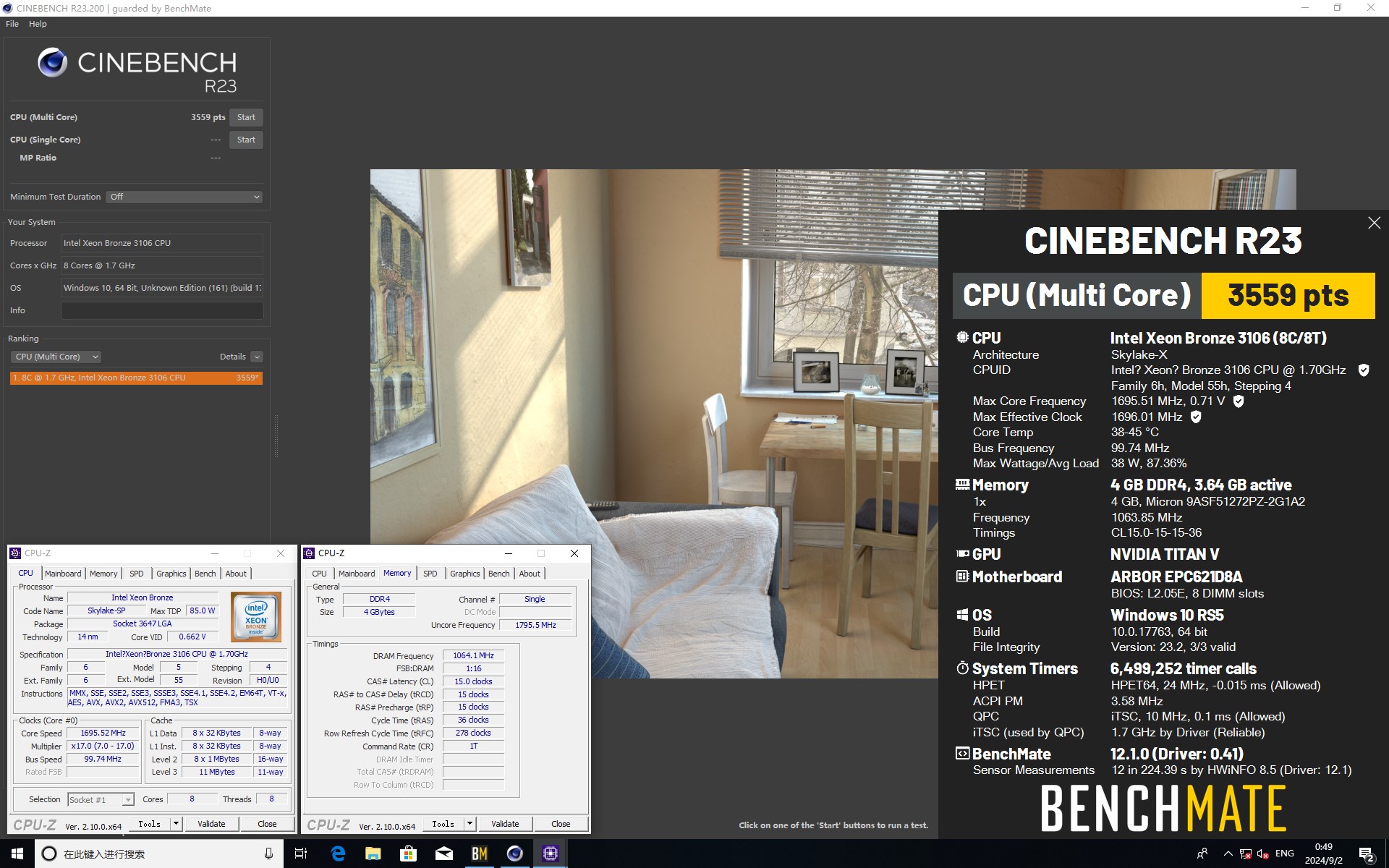Open Mail app from taskbar
The width and height of the screenshot is (1389, 868).
click(x=443, y=854)
